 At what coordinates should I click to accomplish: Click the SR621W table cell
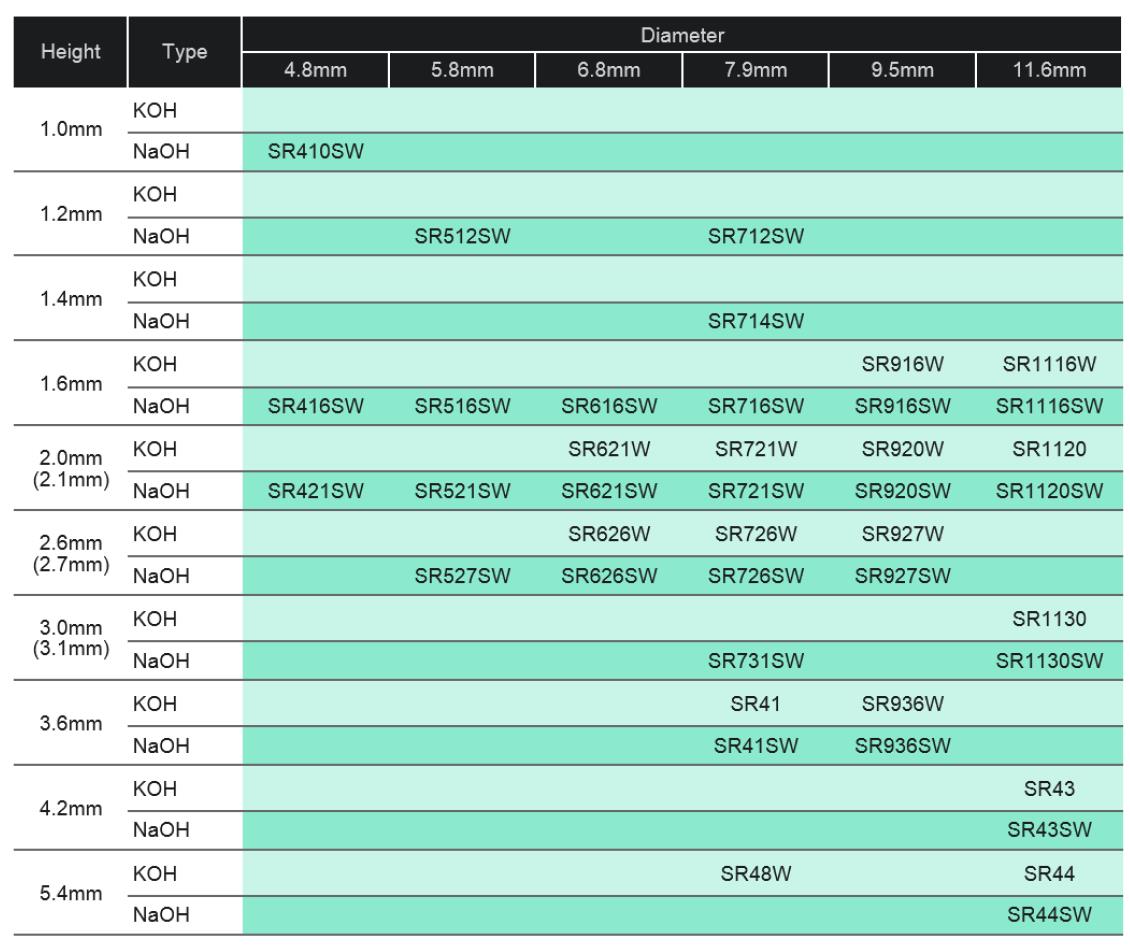pyautogui.click(x=609, y=450)
